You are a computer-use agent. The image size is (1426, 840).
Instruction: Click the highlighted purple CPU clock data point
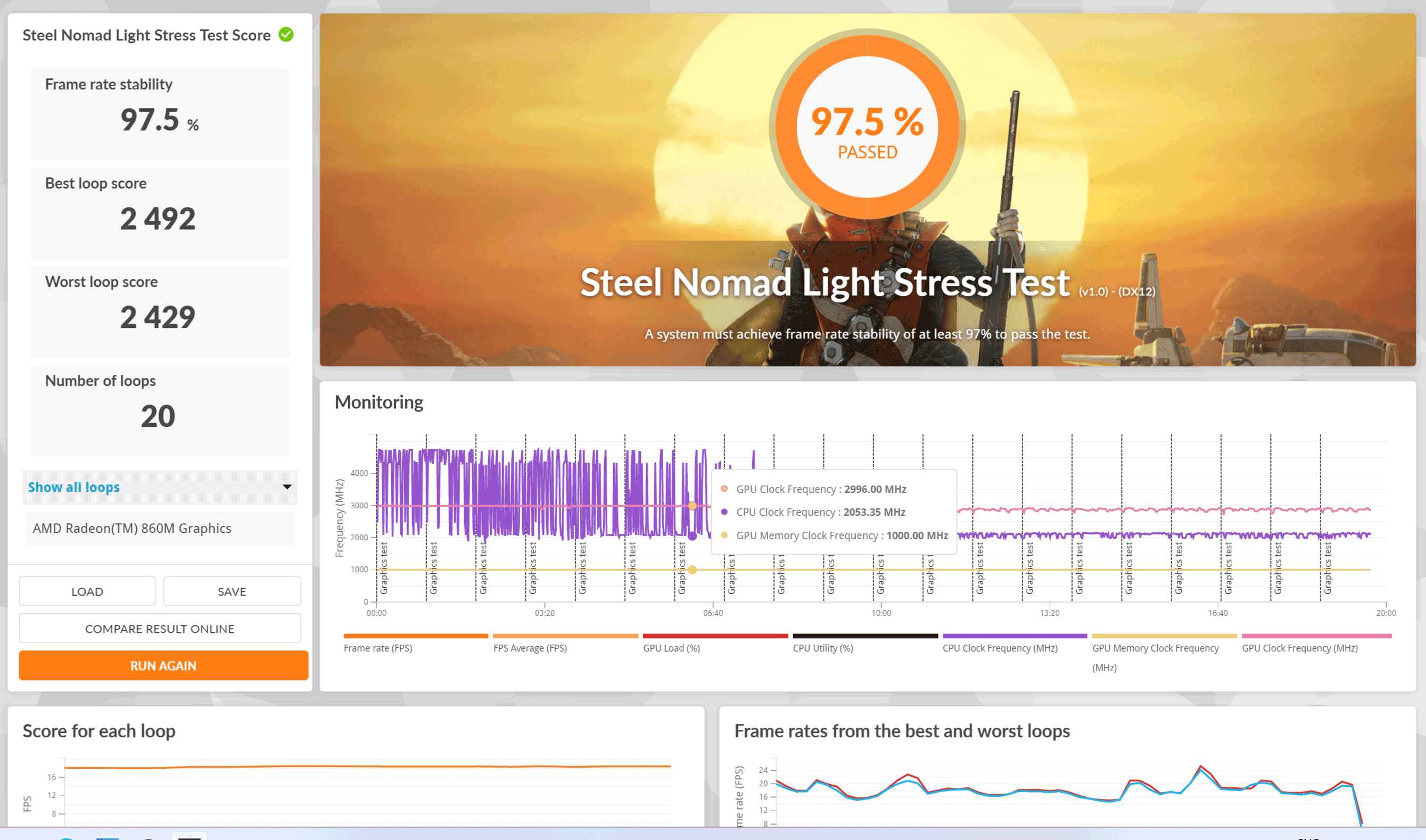coord(692,536)
